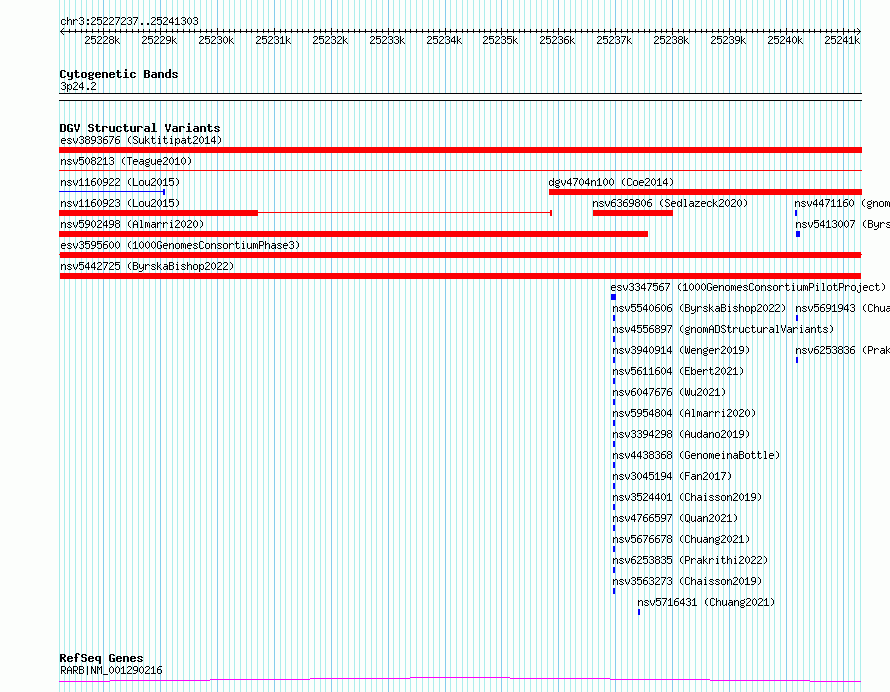Click the 25228k ruler tick label

(x=102, y=41)
